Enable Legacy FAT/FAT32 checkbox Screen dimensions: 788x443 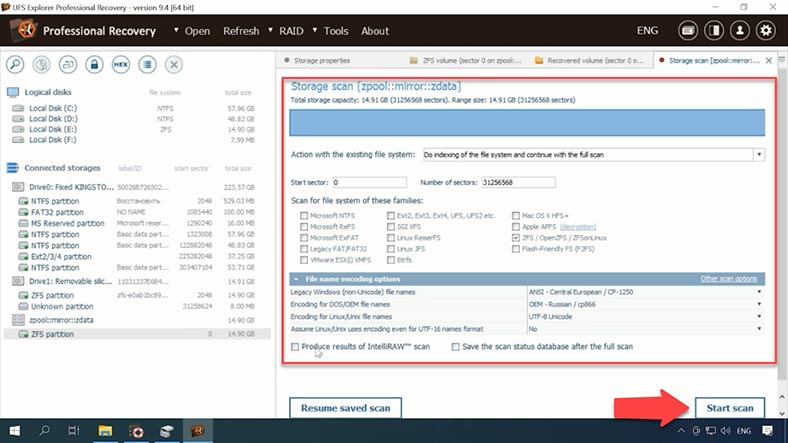coord(304,249)
